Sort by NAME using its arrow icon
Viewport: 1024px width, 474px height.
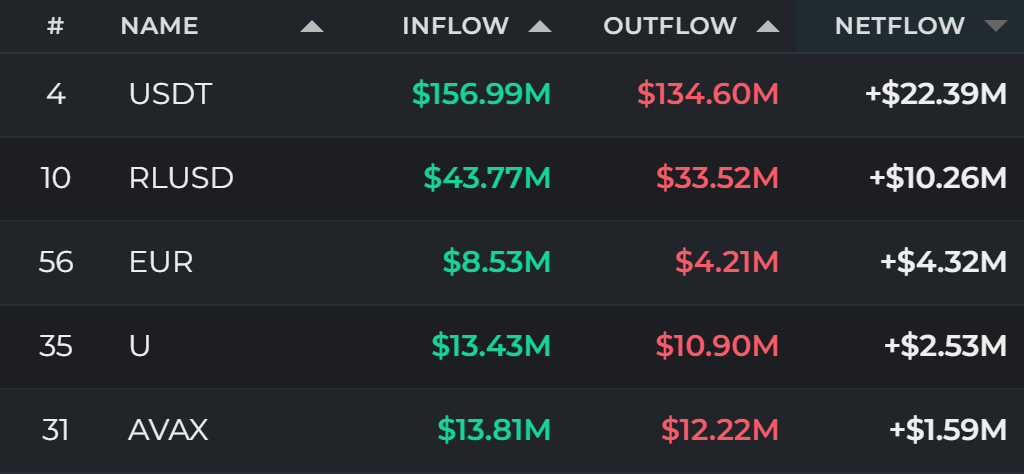pos(312,26)
